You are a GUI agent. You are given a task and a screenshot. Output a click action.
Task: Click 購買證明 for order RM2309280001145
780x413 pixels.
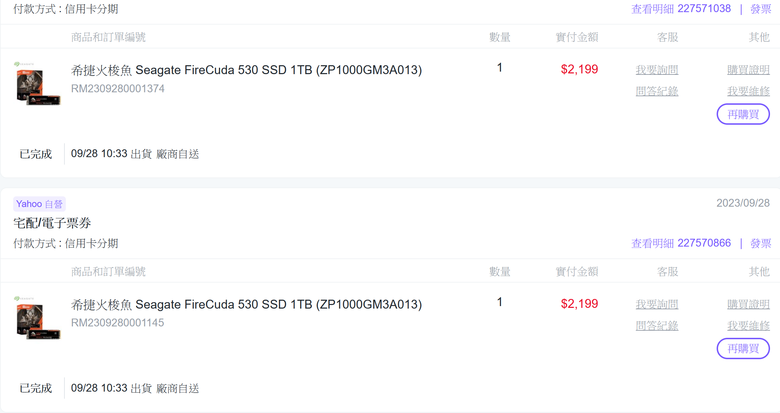[748, 304]
